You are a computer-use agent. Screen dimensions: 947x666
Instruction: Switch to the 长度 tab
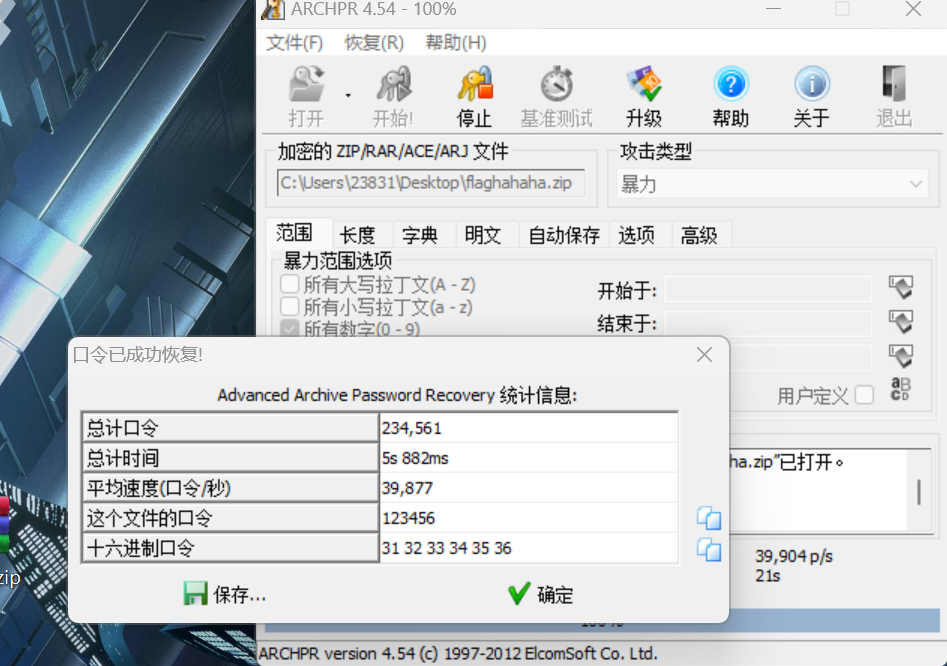tap(358, 235)
